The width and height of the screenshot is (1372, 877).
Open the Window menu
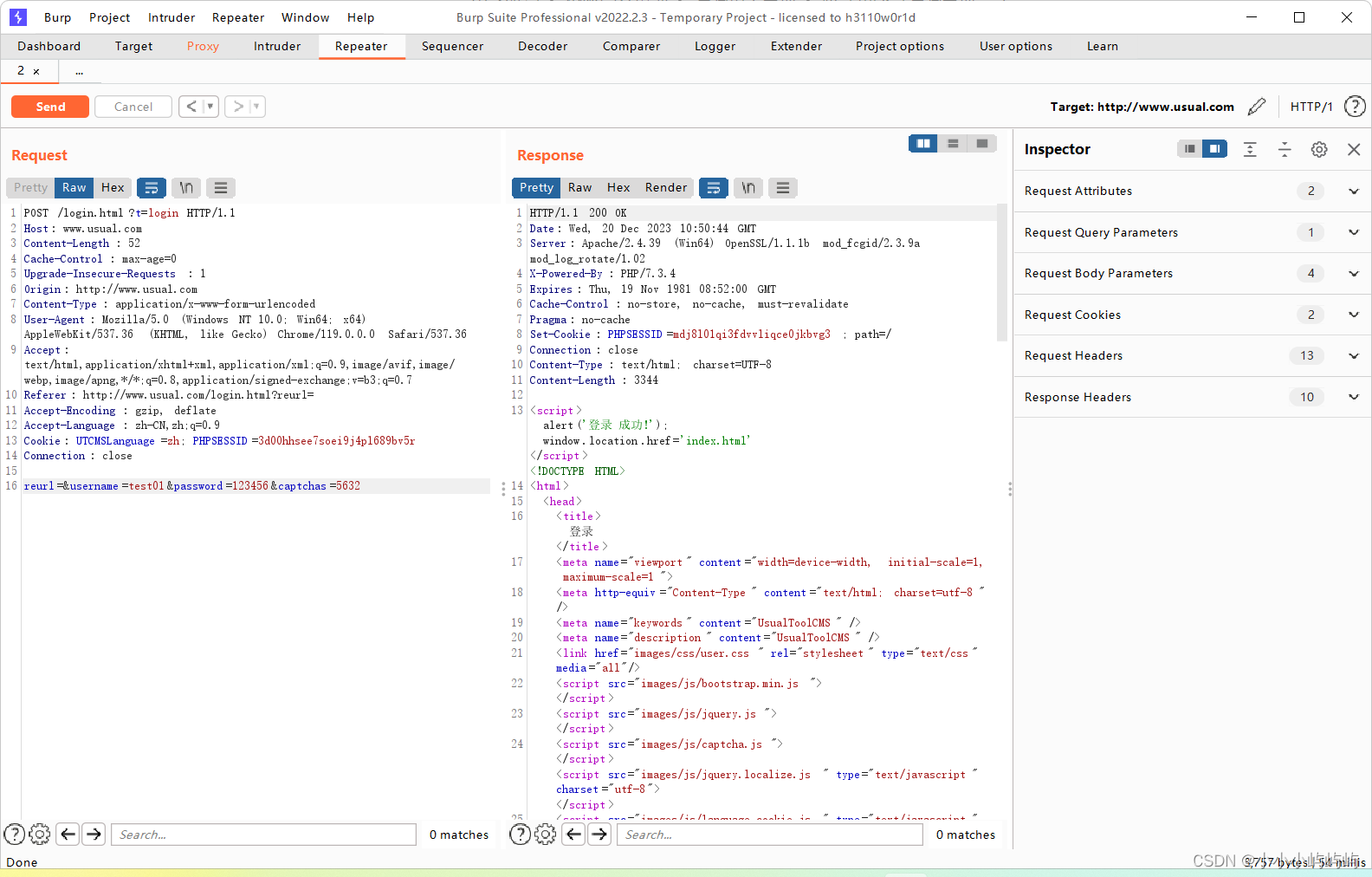[x=306, y=17]
